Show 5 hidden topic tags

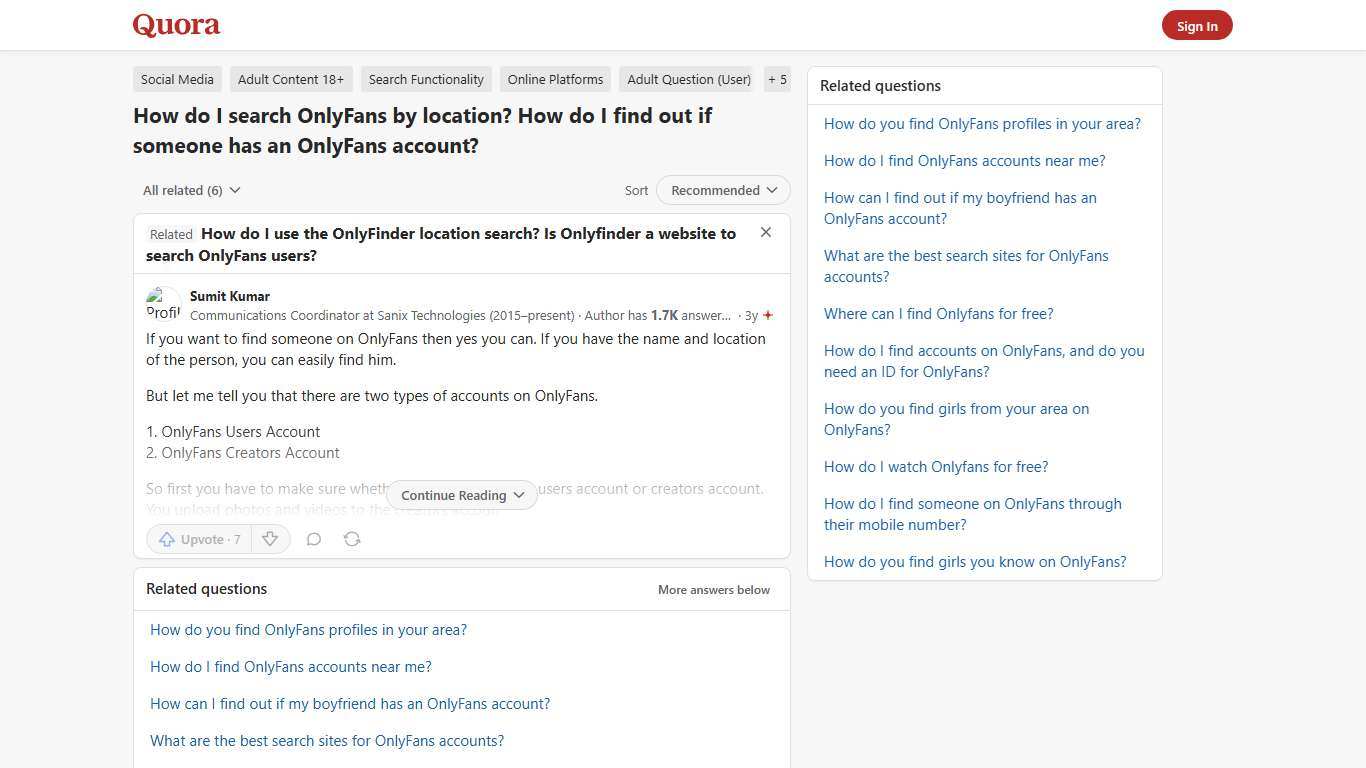click(x=777, y=79)
